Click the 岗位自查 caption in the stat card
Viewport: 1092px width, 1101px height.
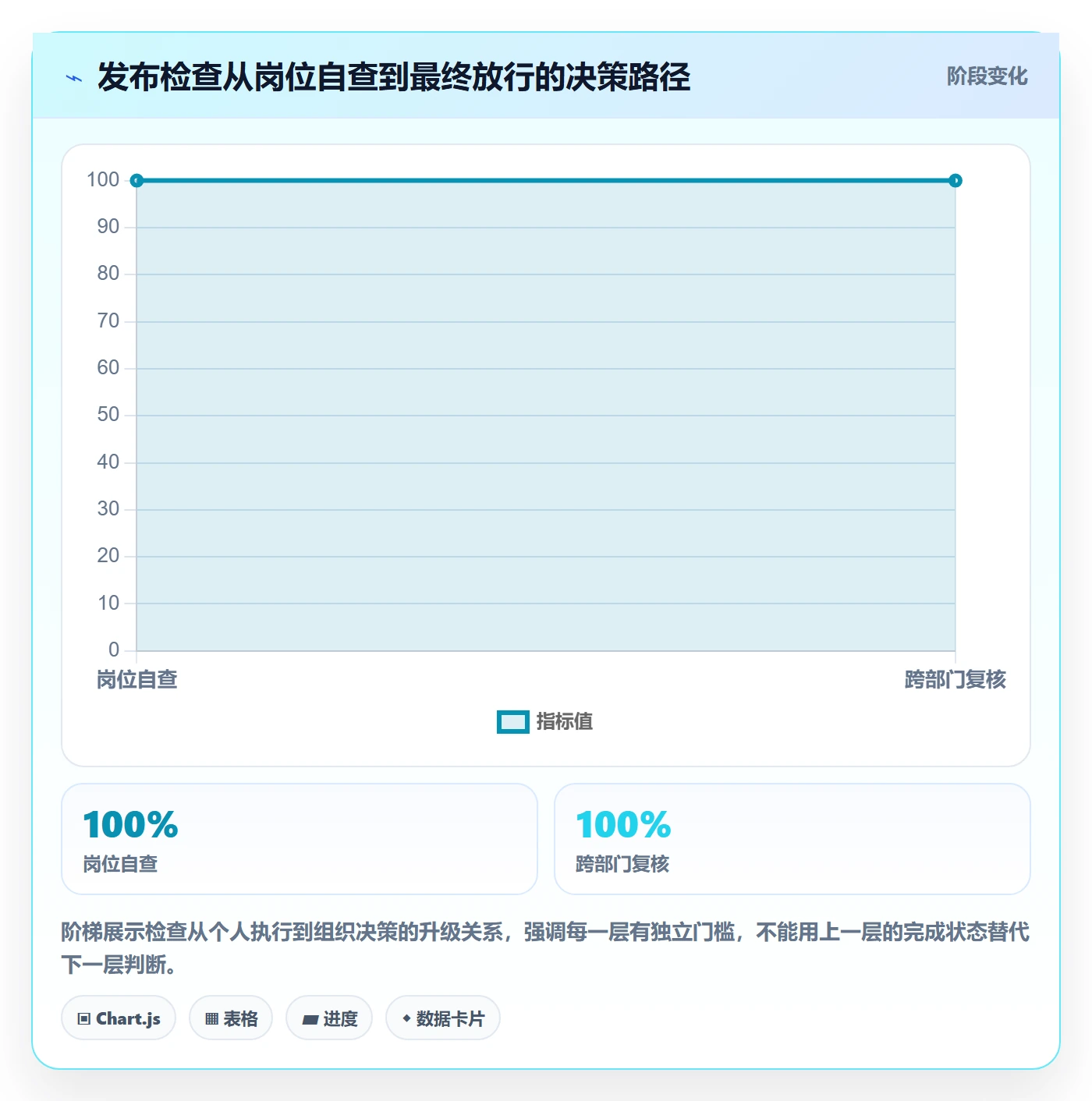[121, 864]
